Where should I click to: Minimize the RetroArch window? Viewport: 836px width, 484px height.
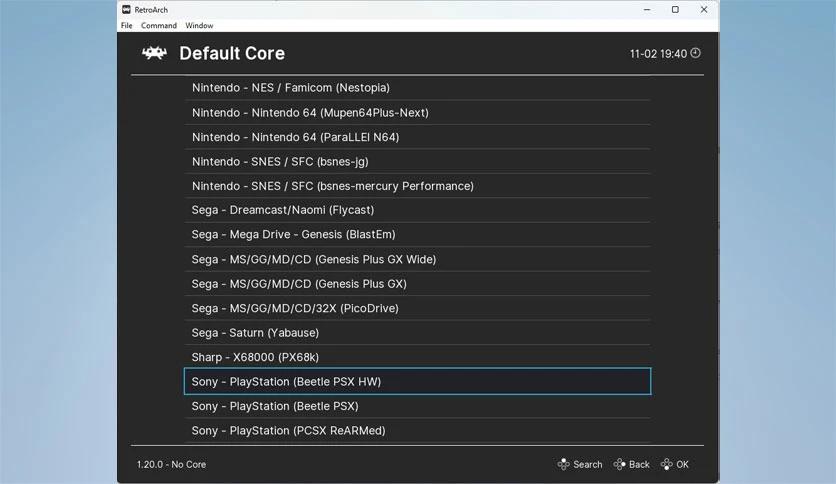pos(647,10)
